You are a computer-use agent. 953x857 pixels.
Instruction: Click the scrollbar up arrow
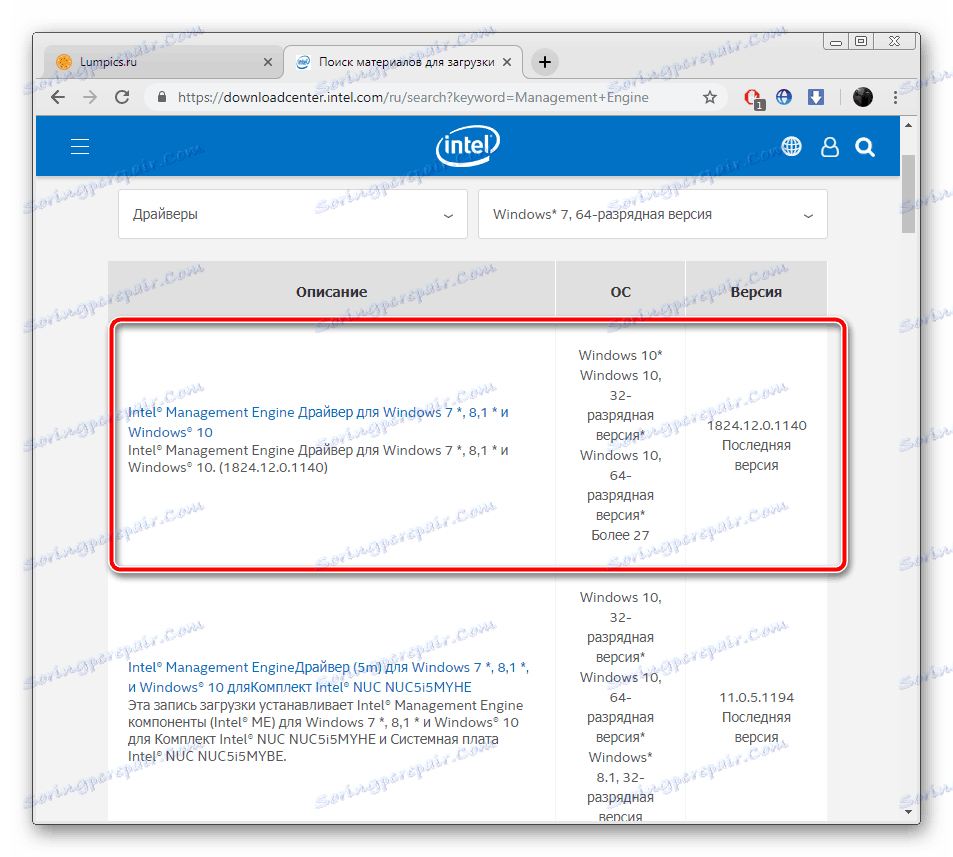click(x=908, y=125)
